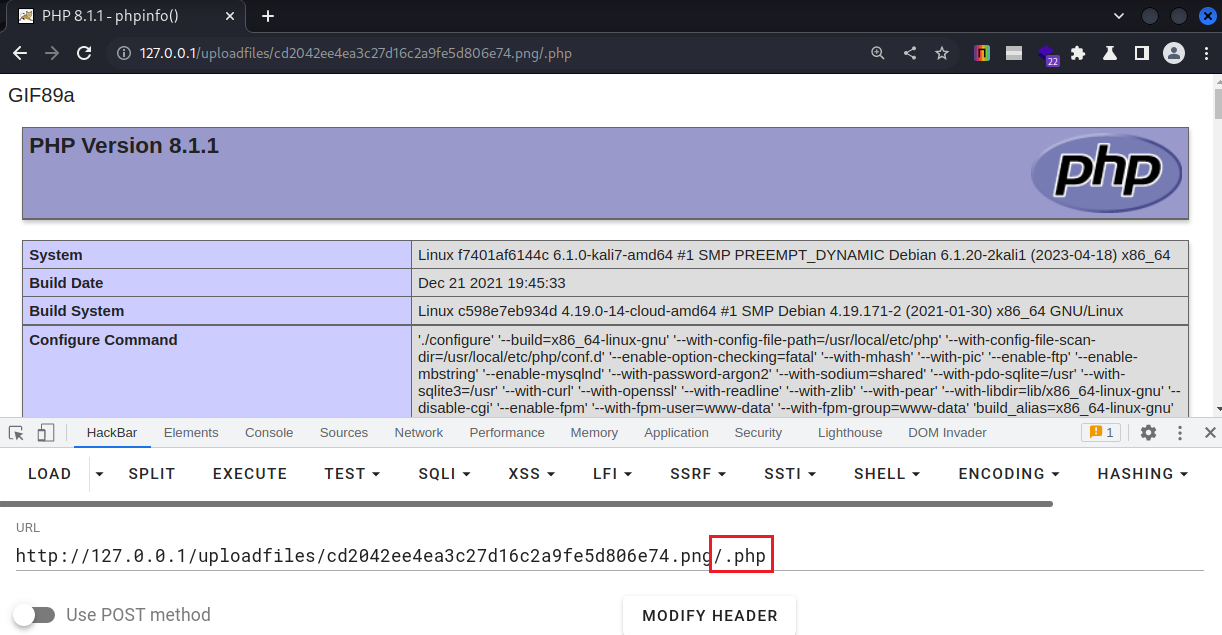Open the site information icon in the address bar
Screen dimensions: 1222x635
124,53
